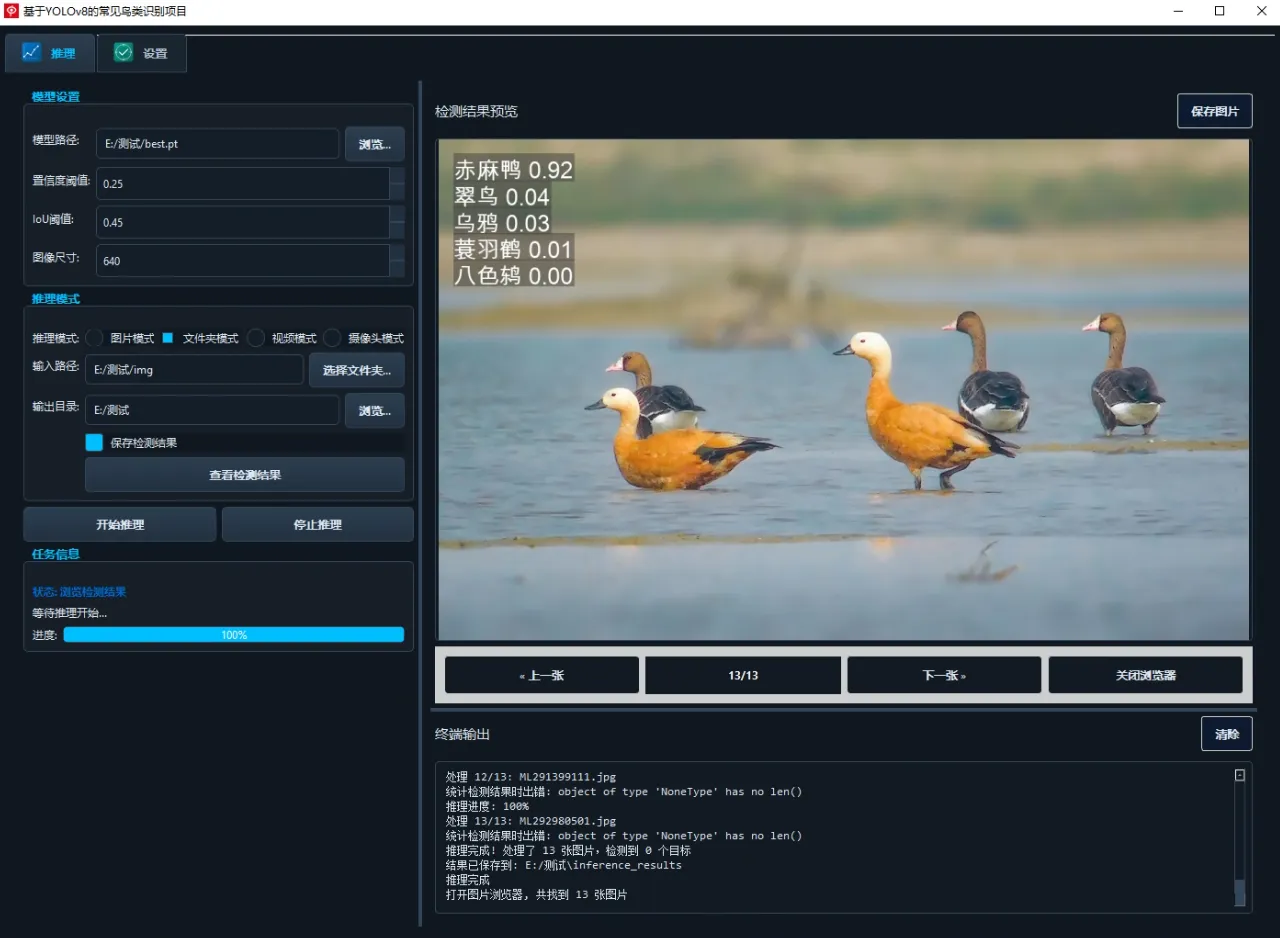Click the detection preview image of ducks
Viewport: 1280px width, 938px height.
(x=844, y=390)
